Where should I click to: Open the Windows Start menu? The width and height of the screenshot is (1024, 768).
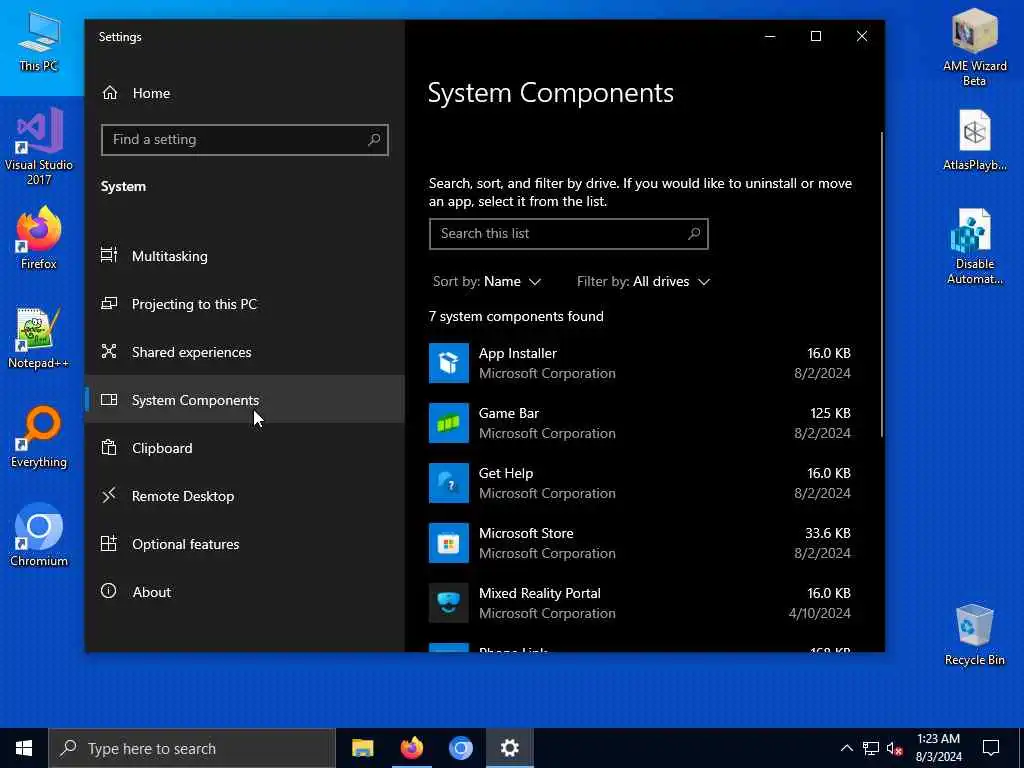tap(24, 748)
